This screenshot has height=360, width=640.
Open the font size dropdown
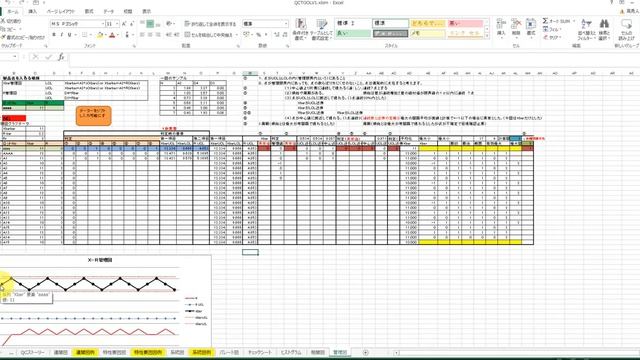coord(117,24)
